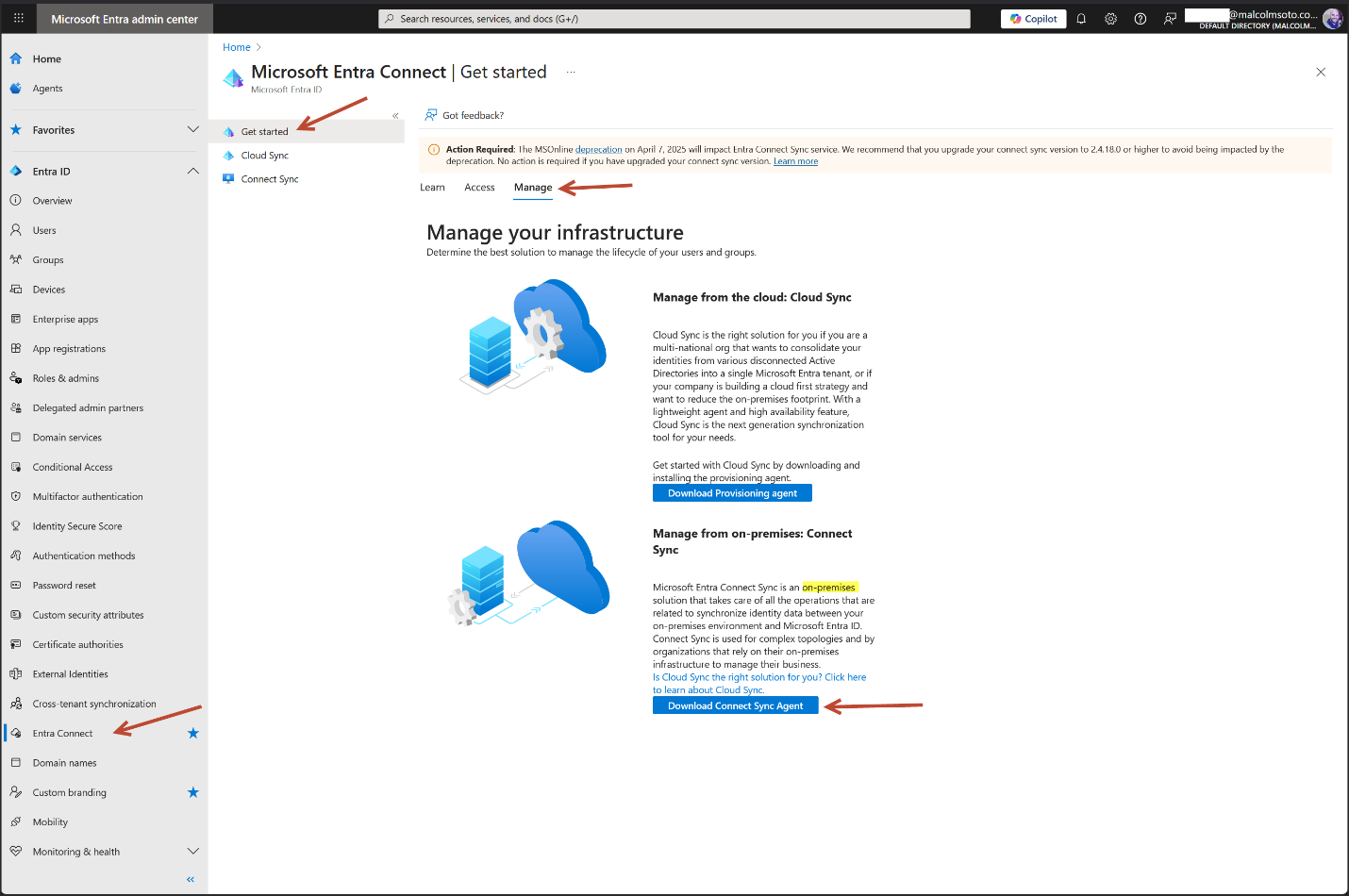Screen dimensions: 1349x896
Task: Collapse the left sidebar navigation
Action: [x=191, y=879]
